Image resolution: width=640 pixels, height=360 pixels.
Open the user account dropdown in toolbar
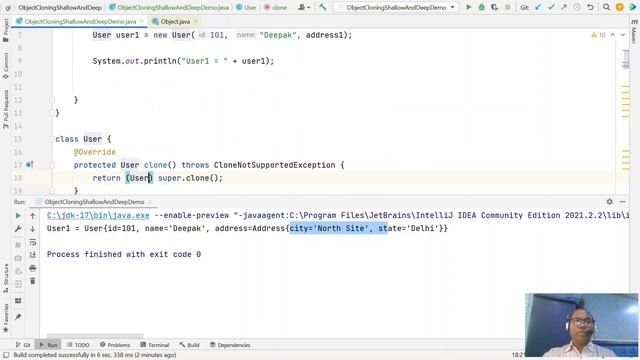[304, 7]
